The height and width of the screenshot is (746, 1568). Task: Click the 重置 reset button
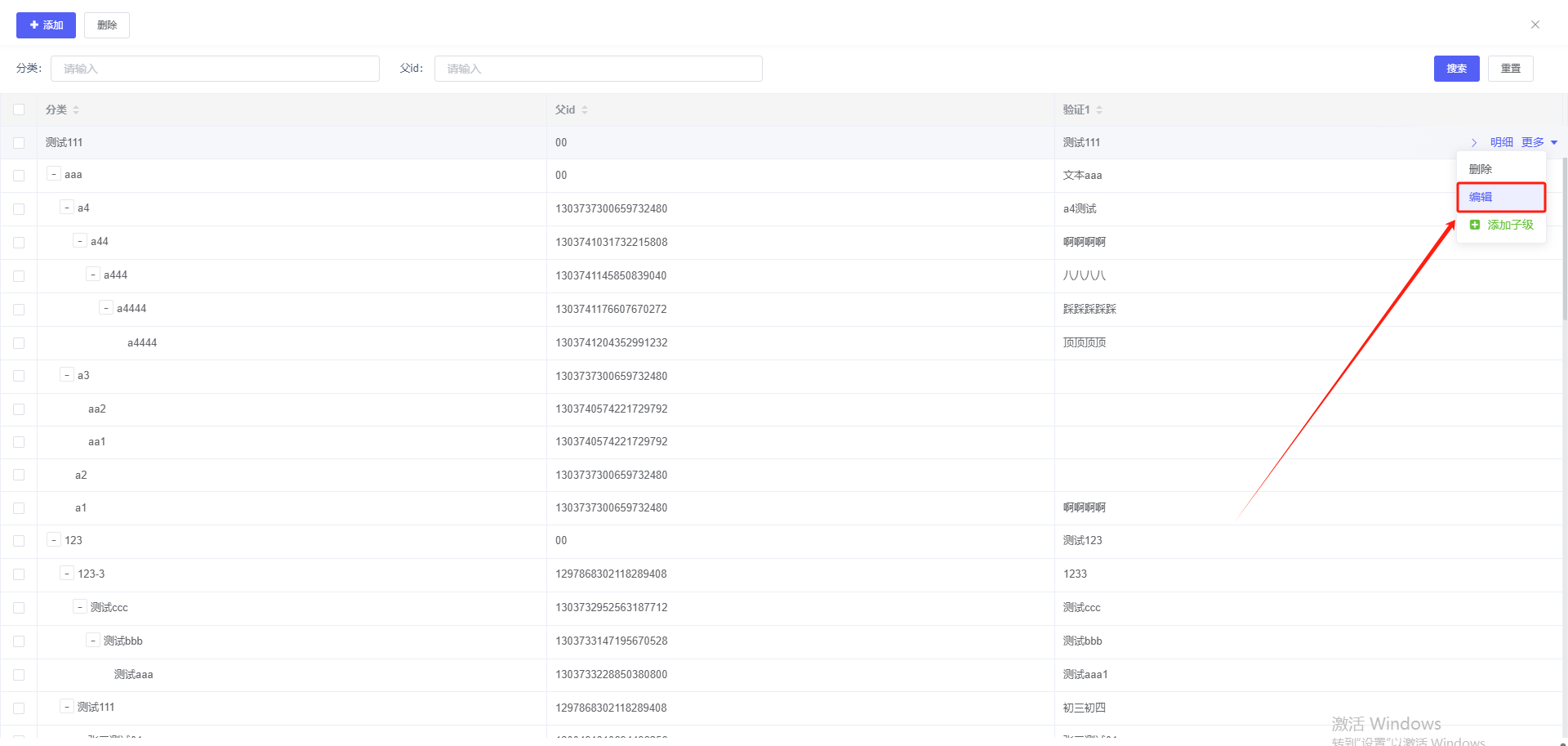click(1510, 69)
